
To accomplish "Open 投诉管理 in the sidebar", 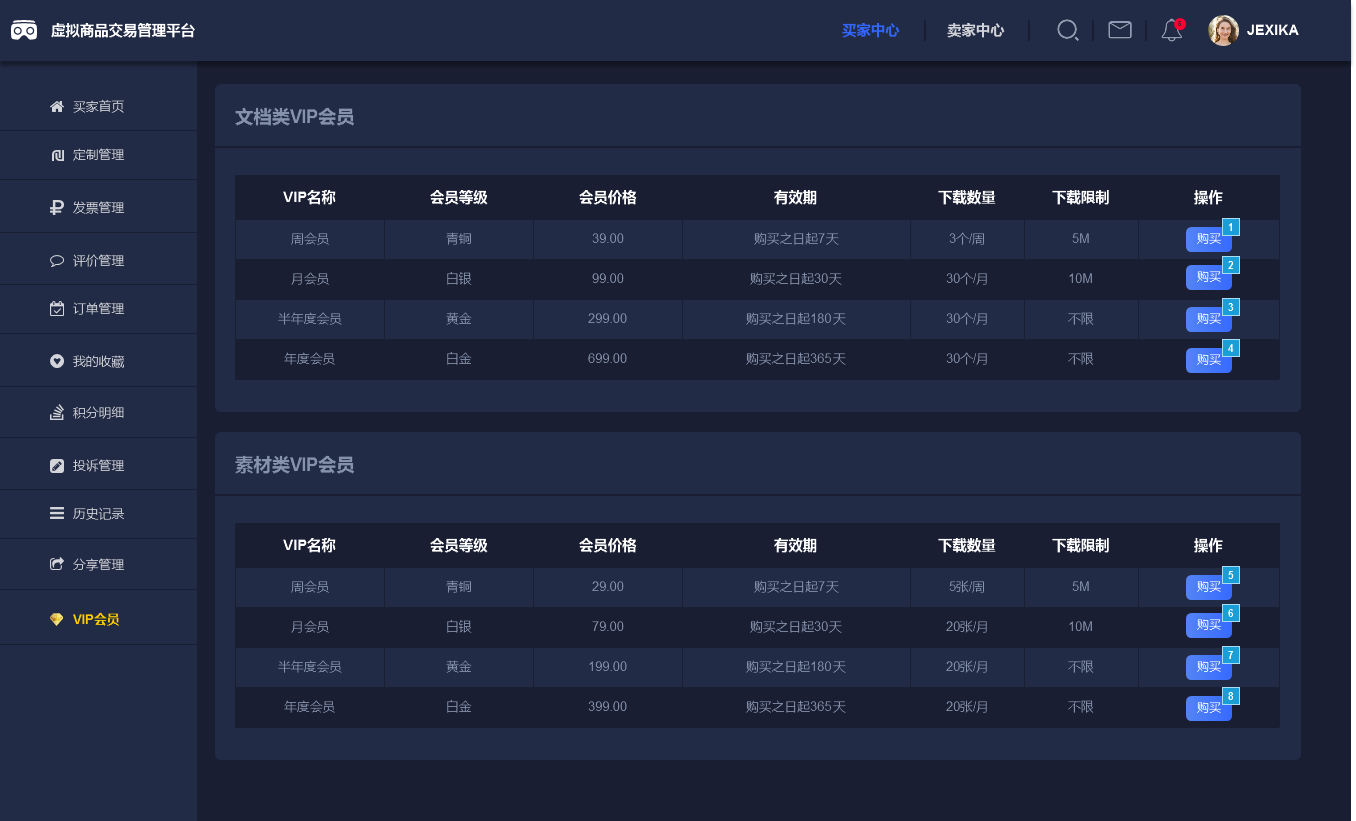I will (x=98, y=465).
